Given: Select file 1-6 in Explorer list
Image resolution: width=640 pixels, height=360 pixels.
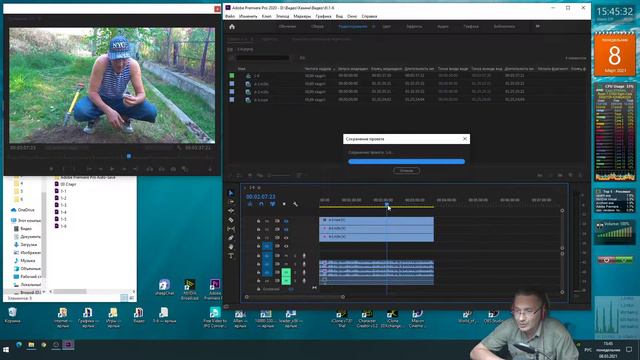Looking at the screenshot, I should (x=60, y=226).
